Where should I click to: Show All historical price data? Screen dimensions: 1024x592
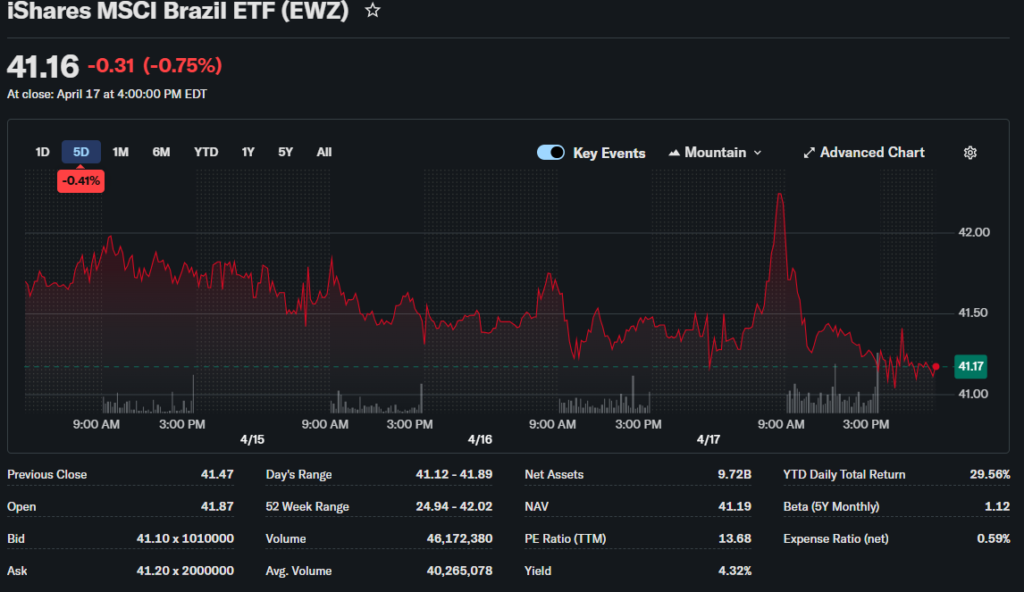click(324, 152)
